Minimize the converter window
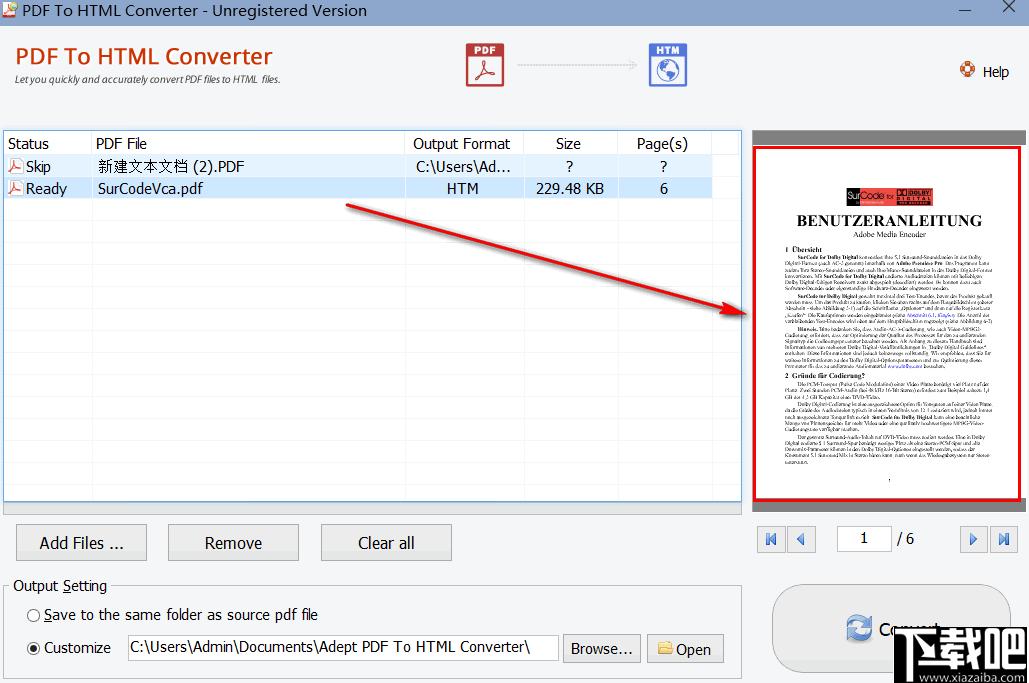The image size is (1029, 683). pos(965,9)
